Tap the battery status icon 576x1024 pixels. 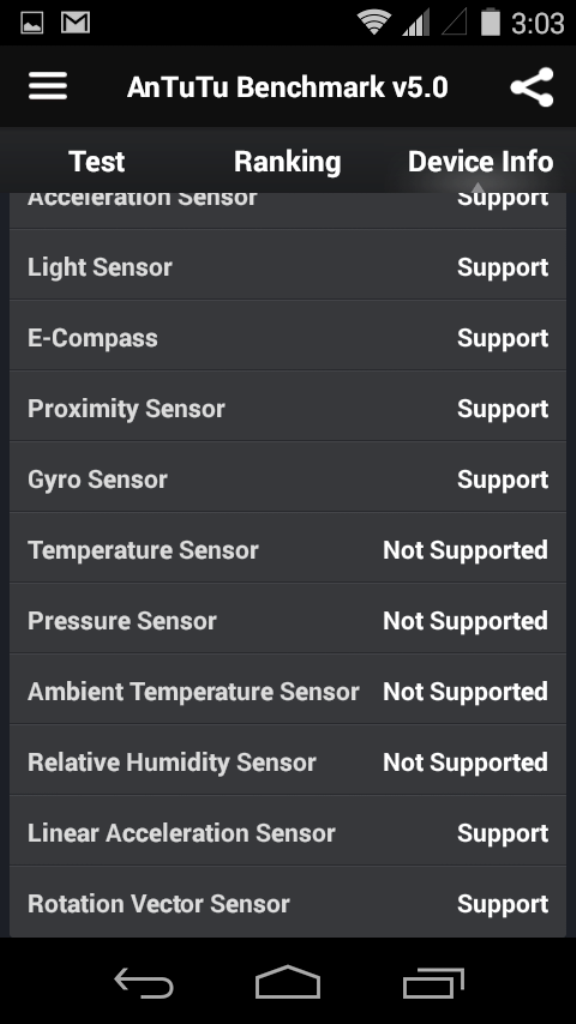490,22
